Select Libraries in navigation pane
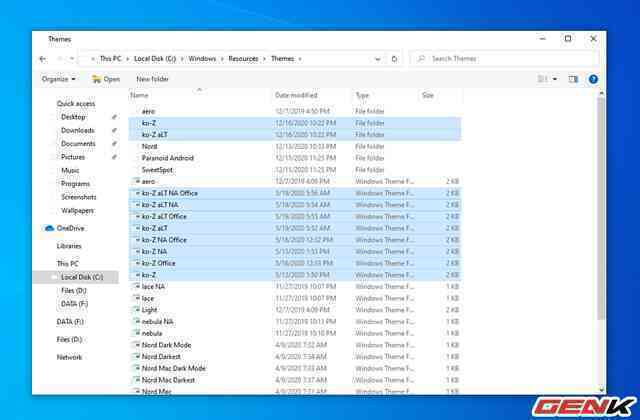This screenshot has width=640, height=420. pos(69,246)
